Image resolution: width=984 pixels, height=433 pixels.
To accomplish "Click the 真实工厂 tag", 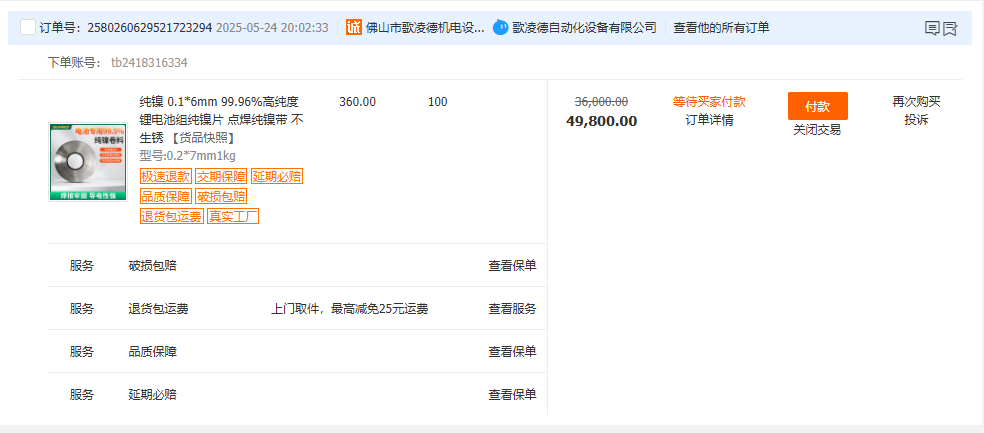I will (x=233, y=216).
